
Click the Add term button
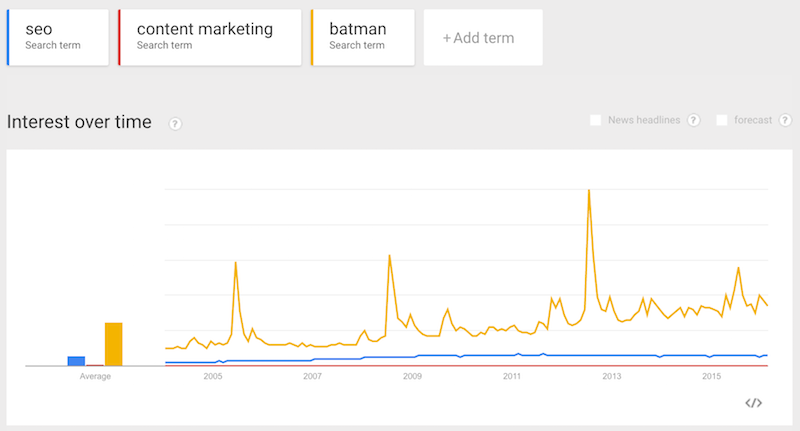483,38
